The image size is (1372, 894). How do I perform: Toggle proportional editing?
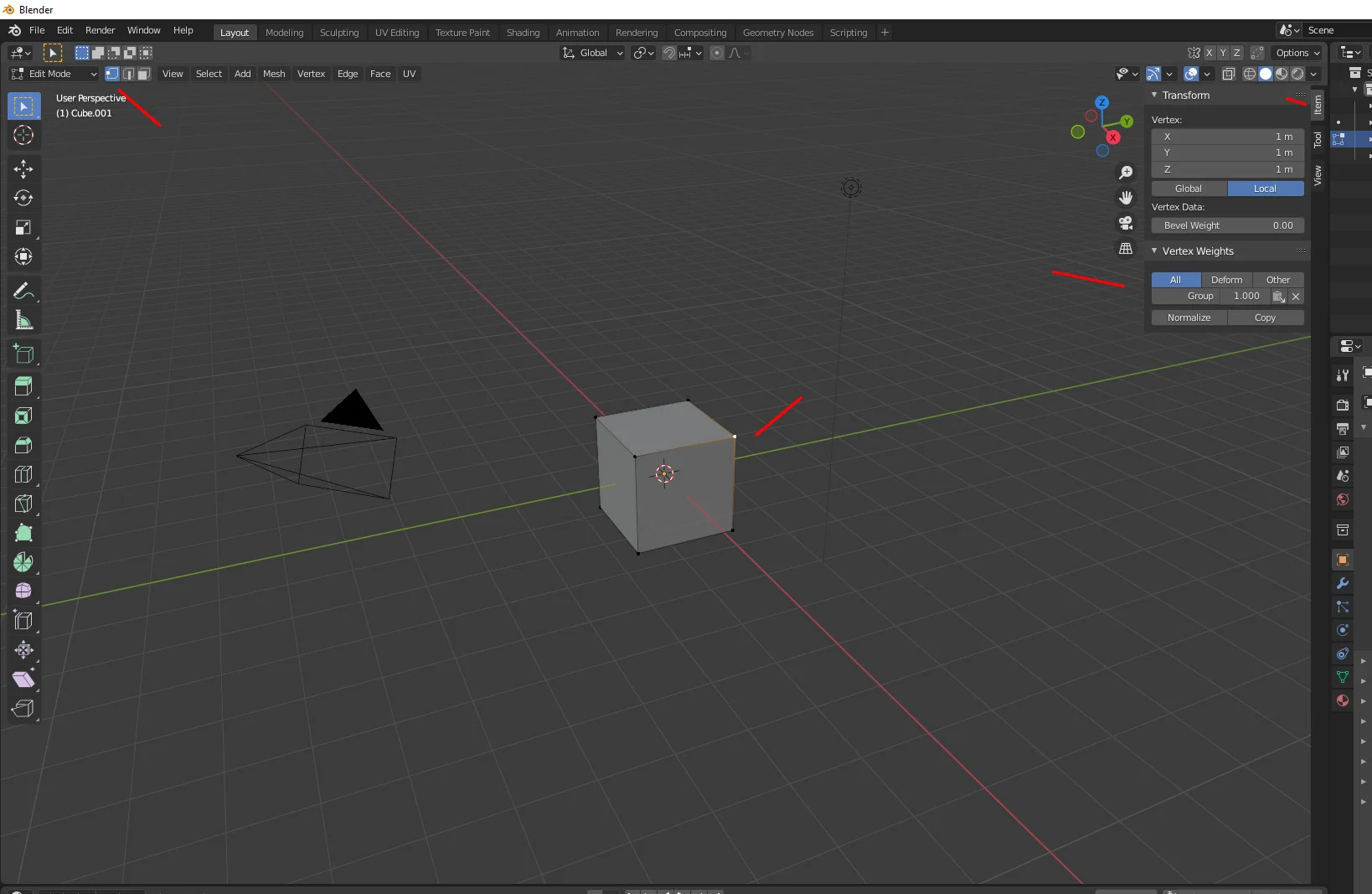[717, 53]
